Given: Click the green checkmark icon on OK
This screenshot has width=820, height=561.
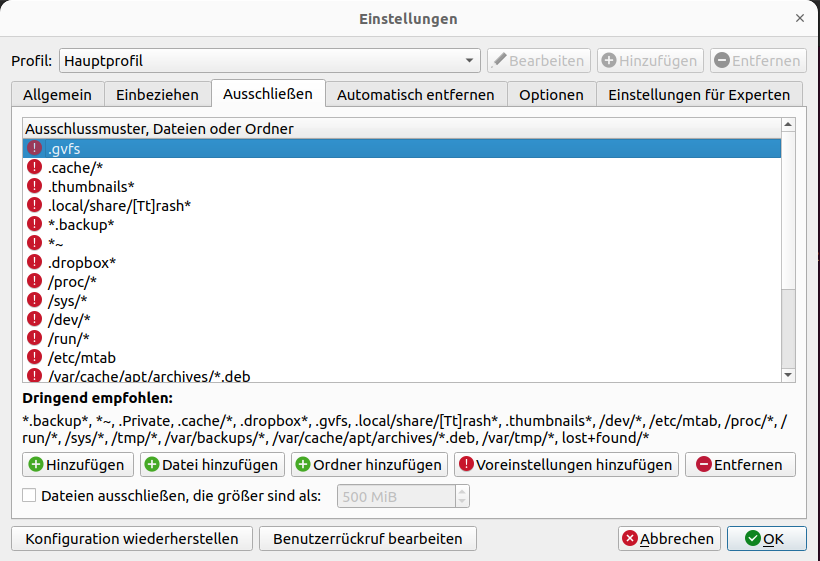Looking at the screenshot, I should point(753,539).
